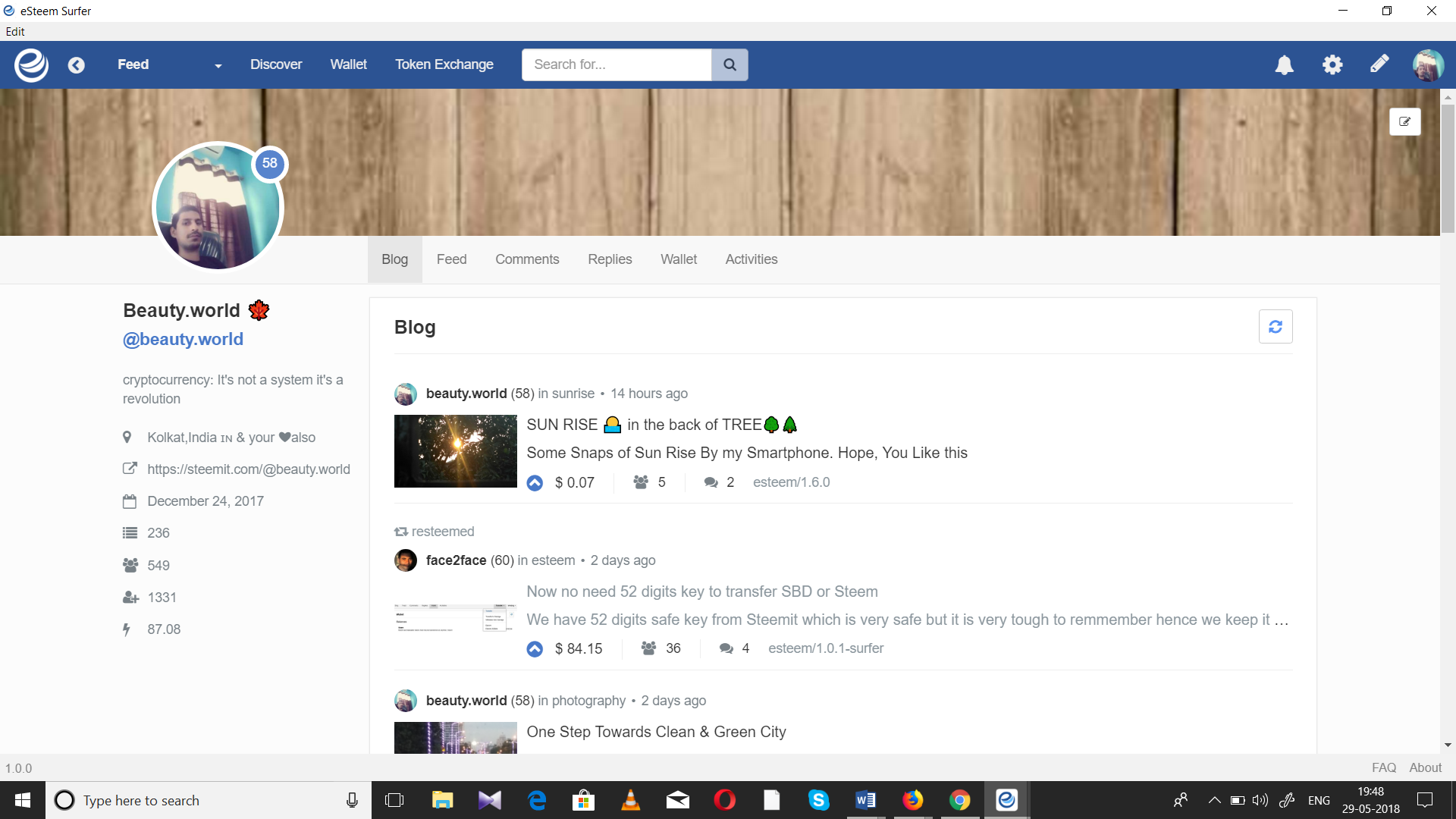1456x819 pixels.
Task: Edit the profile cover image
Action: click(x=1405, y=121)
